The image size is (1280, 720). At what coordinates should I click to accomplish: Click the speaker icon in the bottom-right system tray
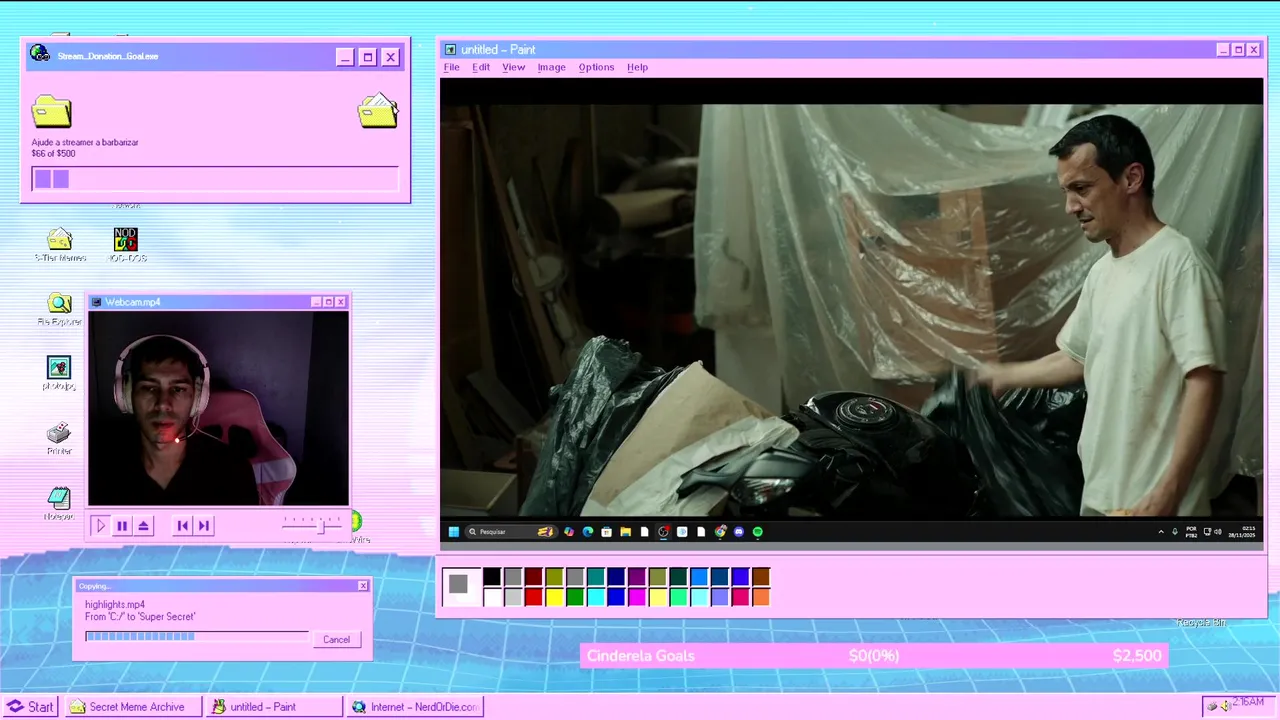(1226, 706)
